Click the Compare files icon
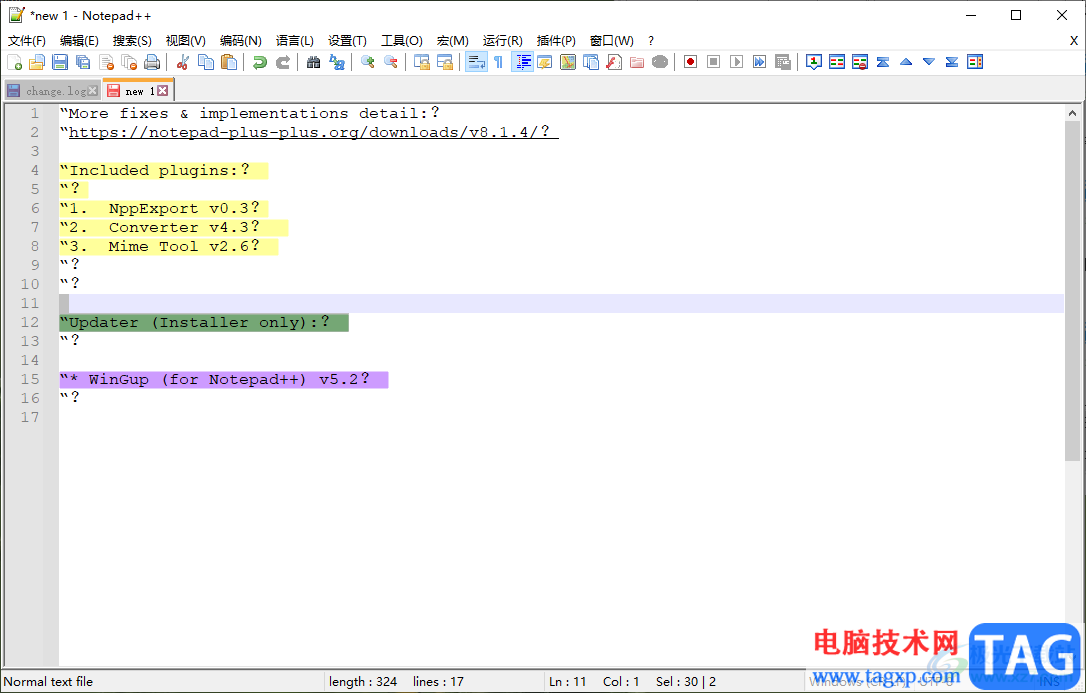 point(837,62)
